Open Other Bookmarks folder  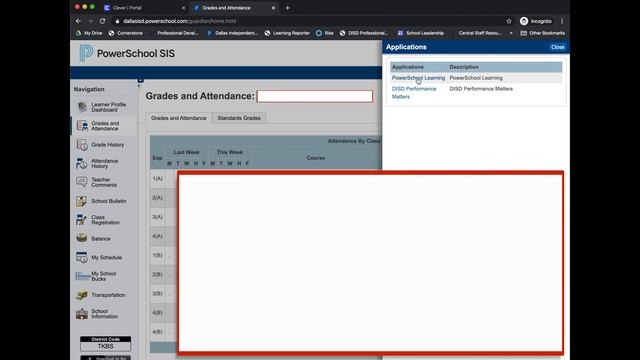(x=542, y=33)
